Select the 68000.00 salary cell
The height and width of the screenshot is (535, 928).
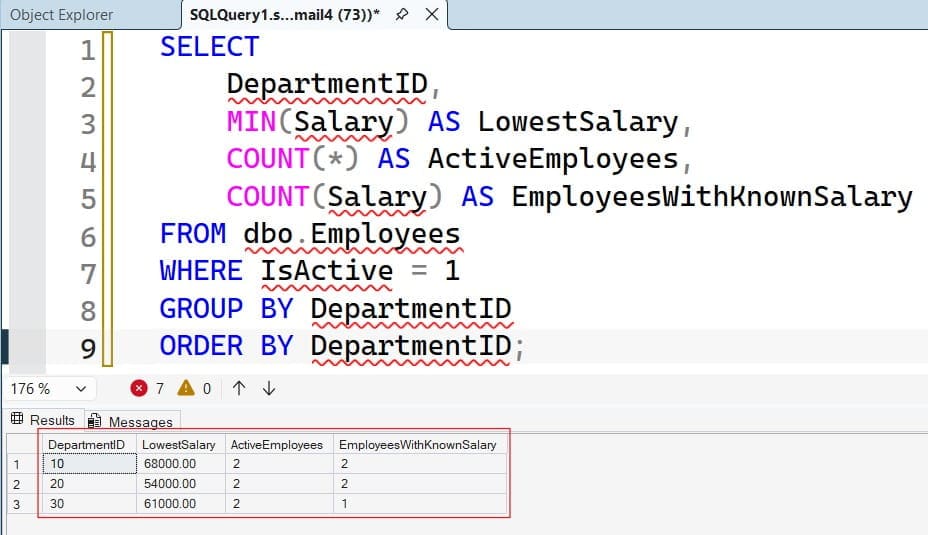click(x=181, y=463)
